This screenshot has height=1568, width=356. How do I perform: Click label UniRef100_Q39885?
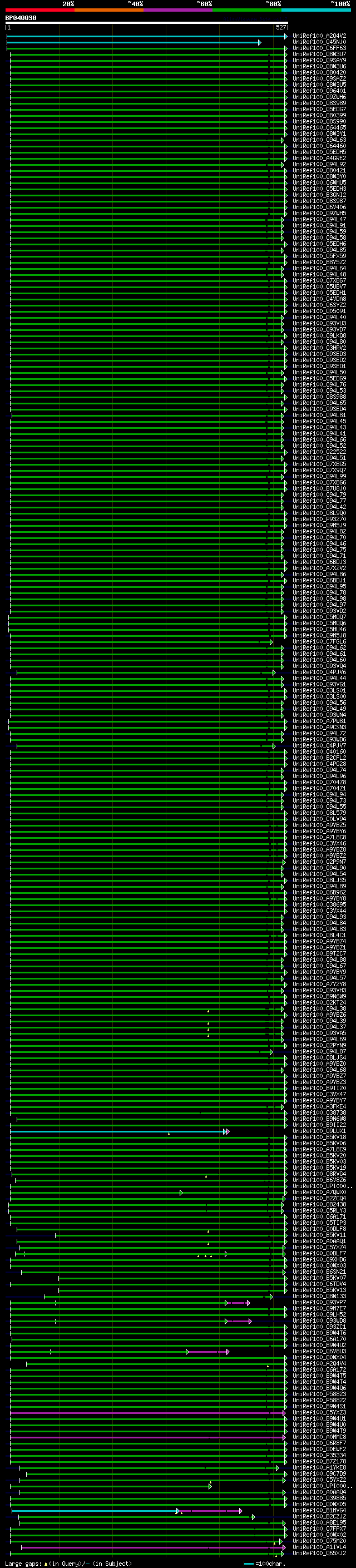(x=319, y=1498)
